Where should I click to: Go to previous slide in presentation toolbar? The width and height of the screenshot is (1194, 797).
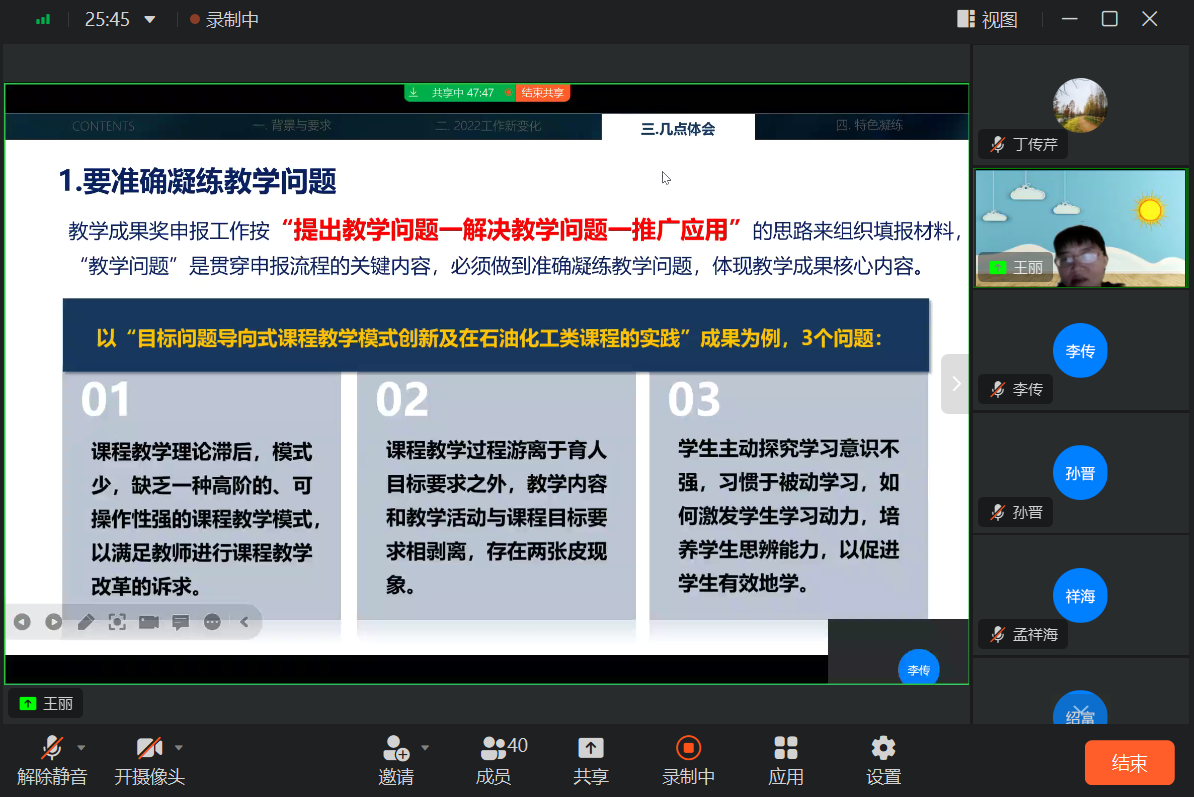(x=22, y=622)
